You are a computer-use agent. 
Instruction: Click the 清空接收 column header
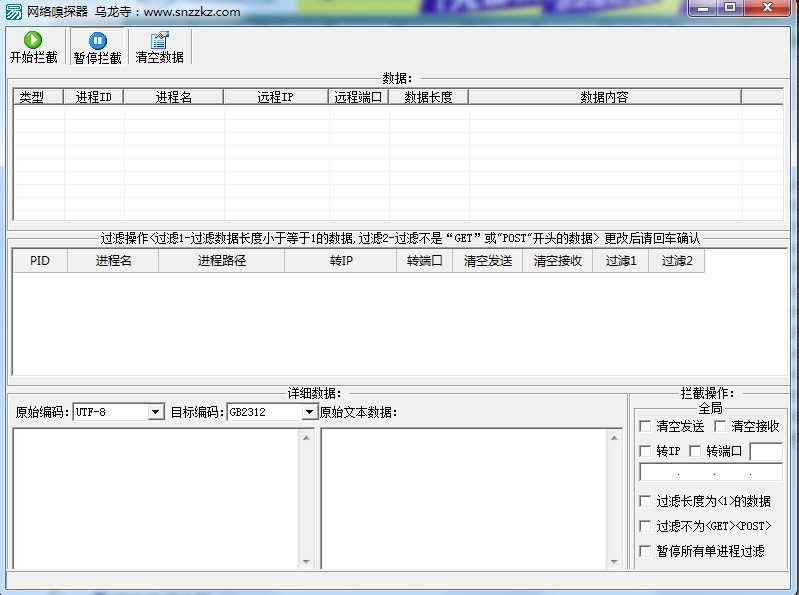pos(557,261)
